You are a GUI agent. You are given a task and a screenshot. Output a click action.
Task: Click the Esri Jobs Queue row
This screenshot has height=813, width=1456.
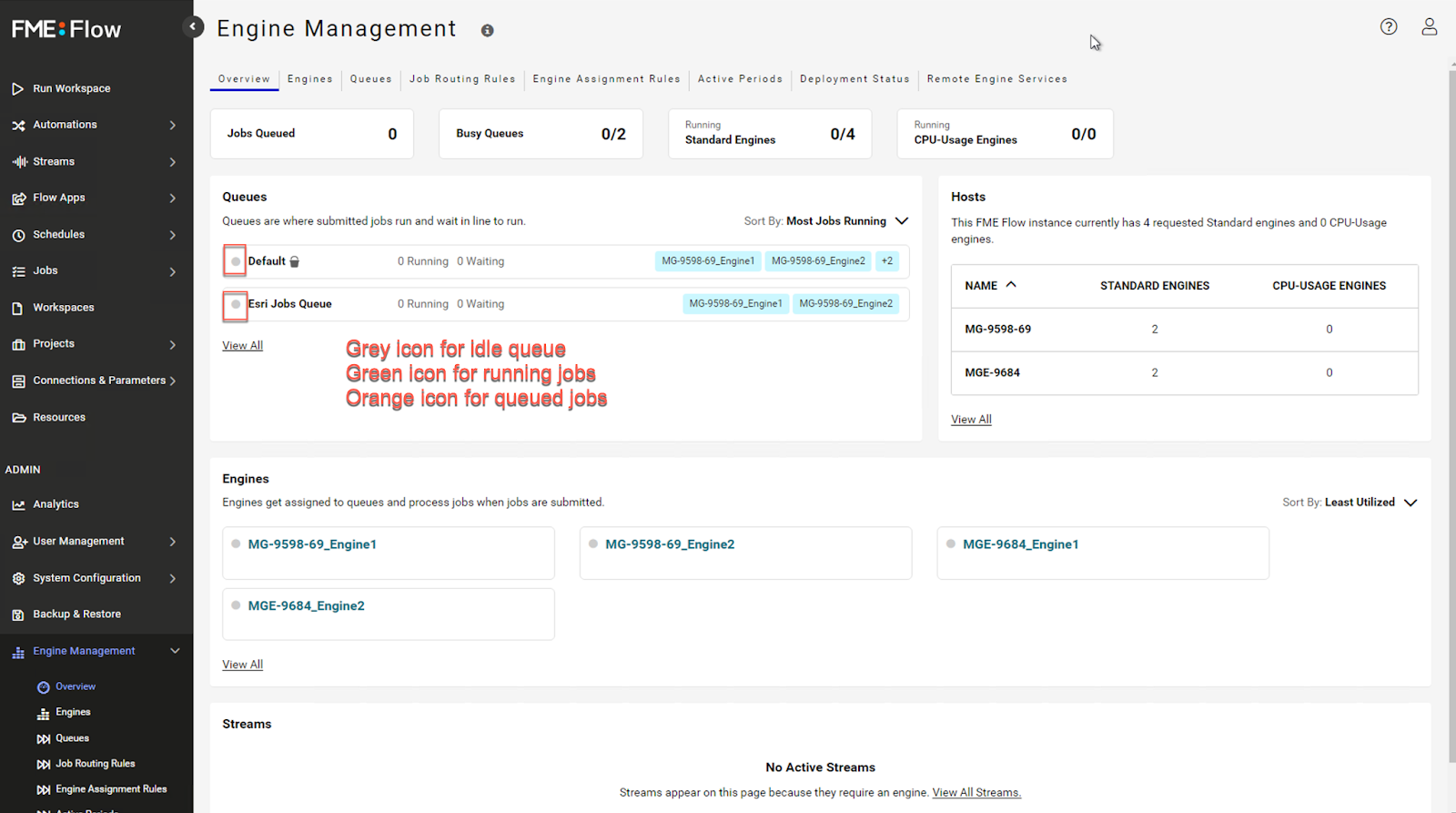[x=566, y=304]
